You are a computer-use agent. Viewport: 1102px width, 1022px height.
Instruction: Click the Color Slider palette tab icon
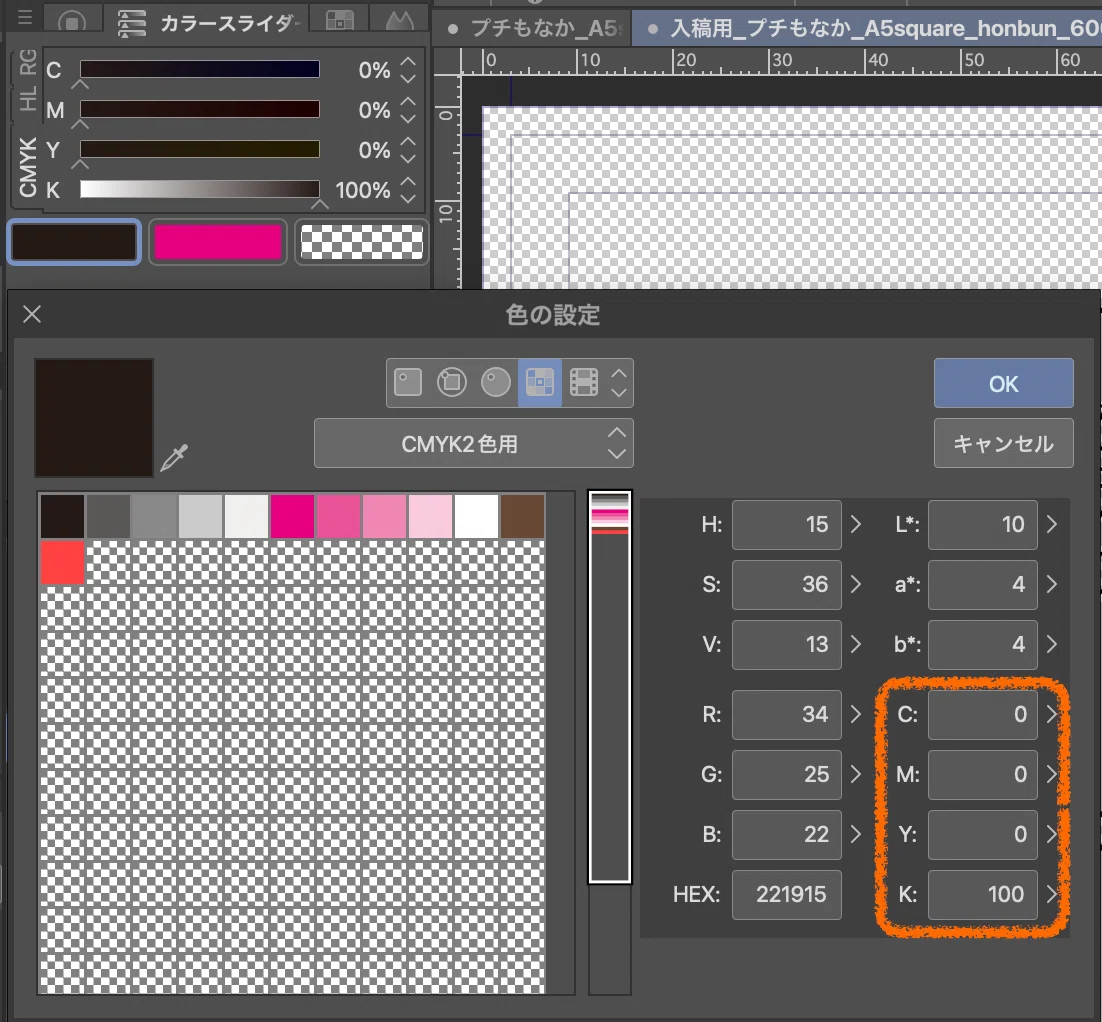tap(131, 24)
